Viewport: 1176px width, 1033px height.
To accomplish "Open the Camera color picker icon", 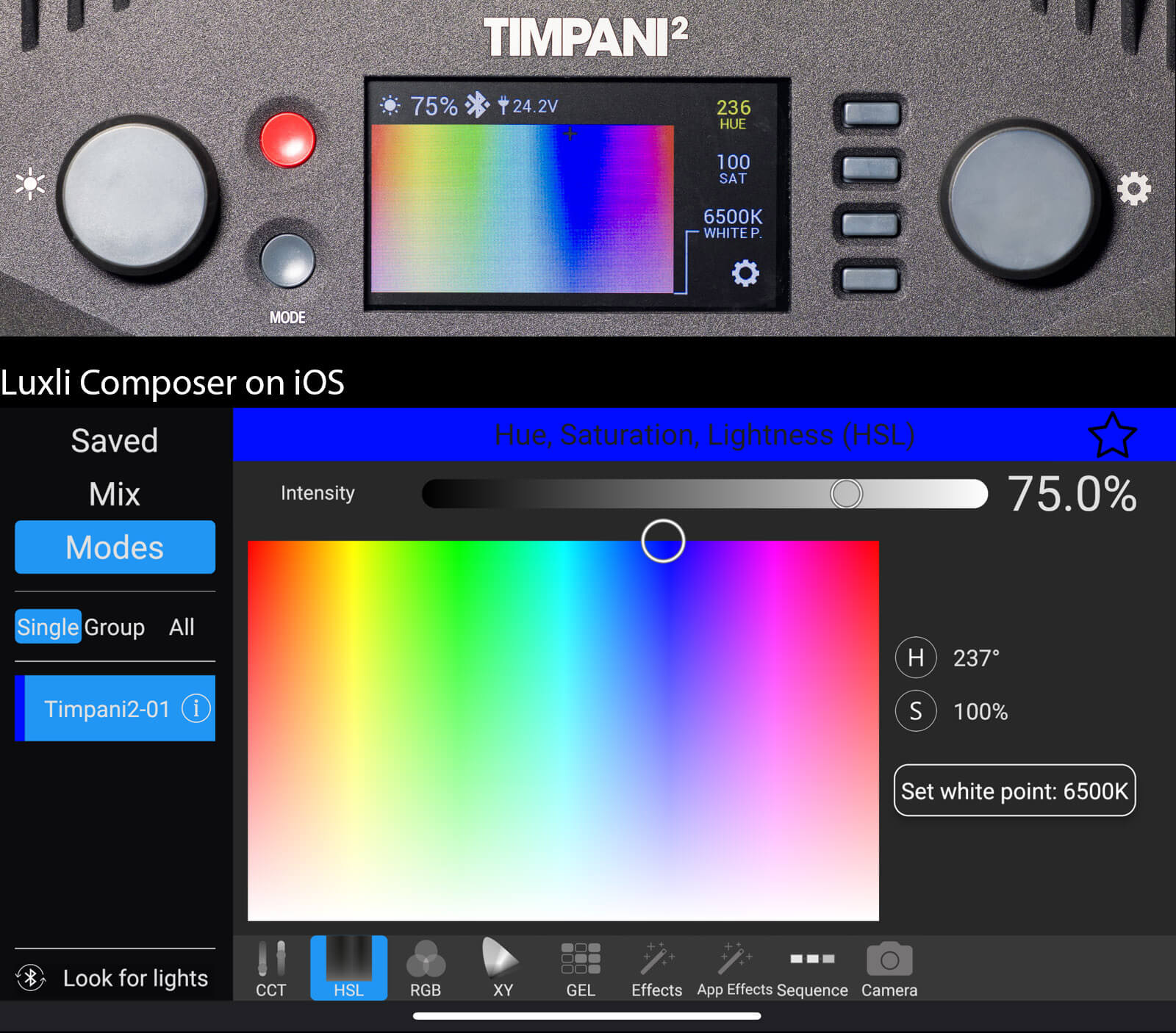I will click(x=889, y=968).
